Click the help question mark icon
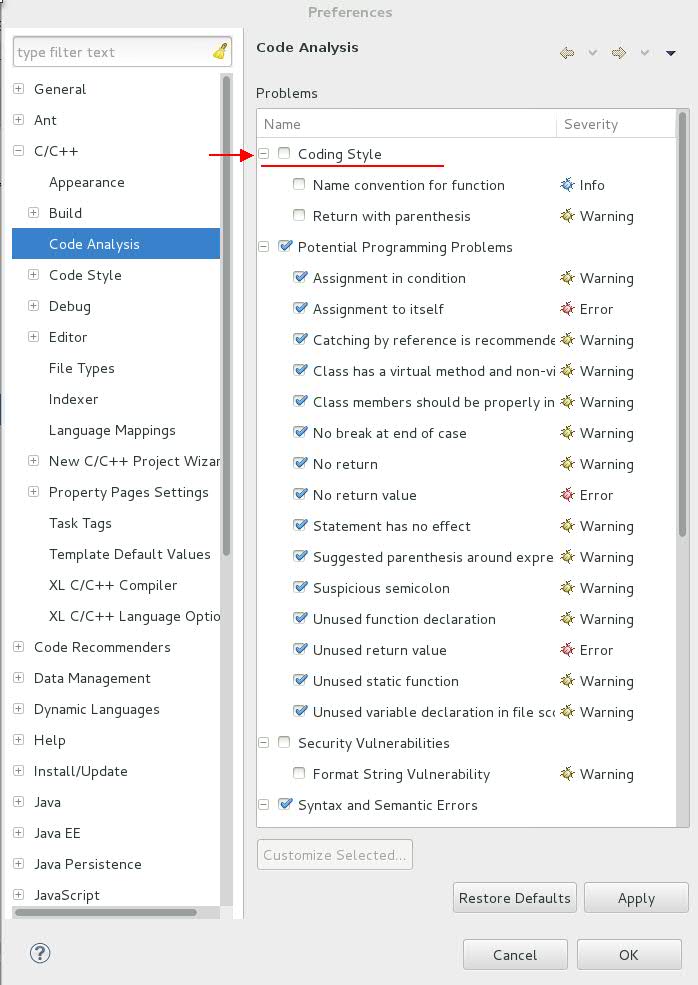Image resolution: width=698 pixels, height=985 pixels. tap(40, 953)
